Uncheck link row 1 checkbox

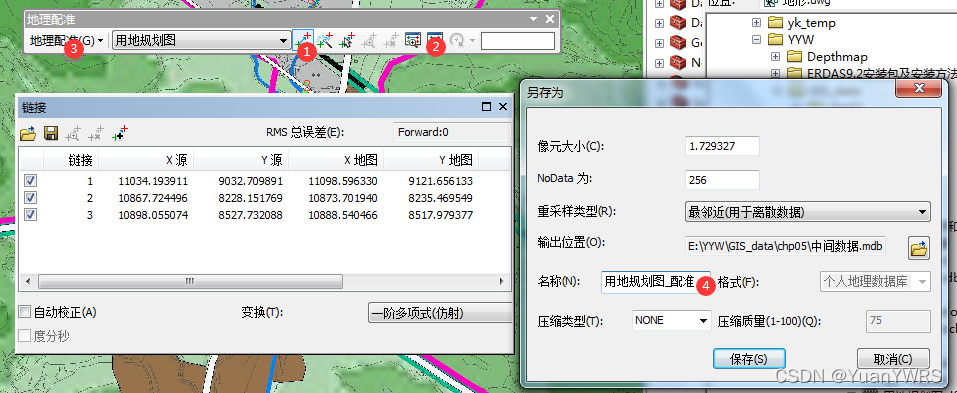point(30,181)
